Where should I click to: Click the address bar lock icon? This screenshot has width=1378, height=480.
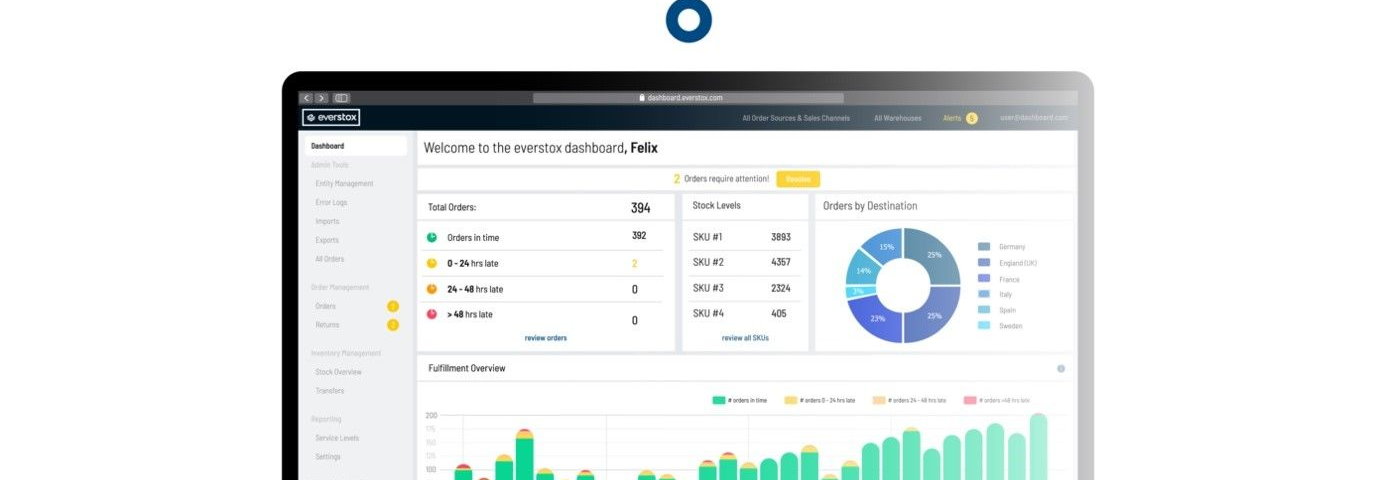[642, 98]
